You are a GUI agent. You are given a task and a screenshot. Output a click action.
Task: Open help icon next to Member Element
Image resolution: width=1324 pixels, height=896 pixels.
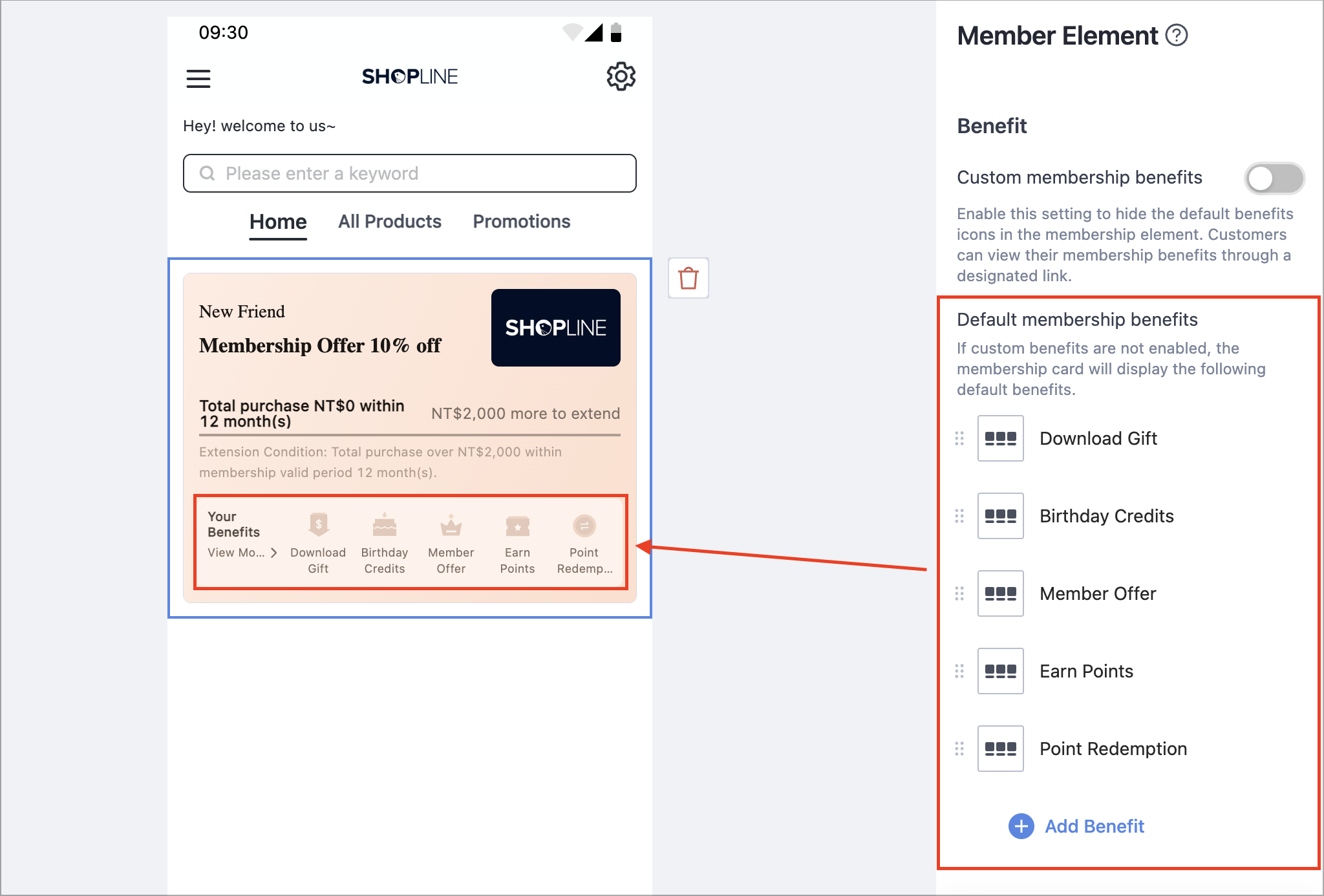[x=1177, y=36]
